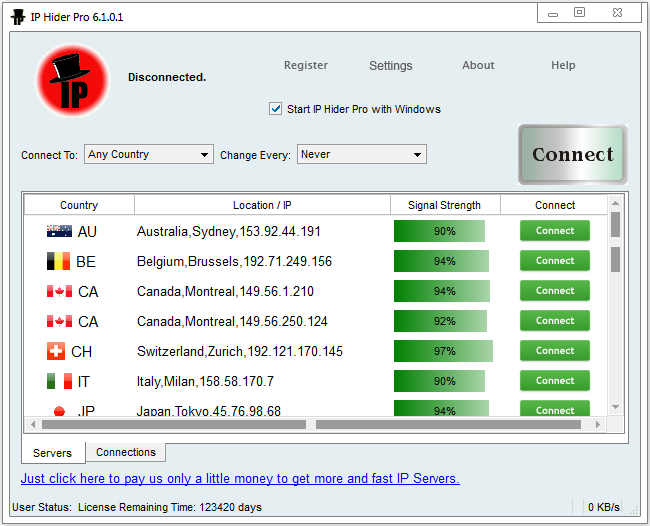Click the Canada 92% signal strength bar
This screenshot has width=650, height=526.
coord(440,321)
